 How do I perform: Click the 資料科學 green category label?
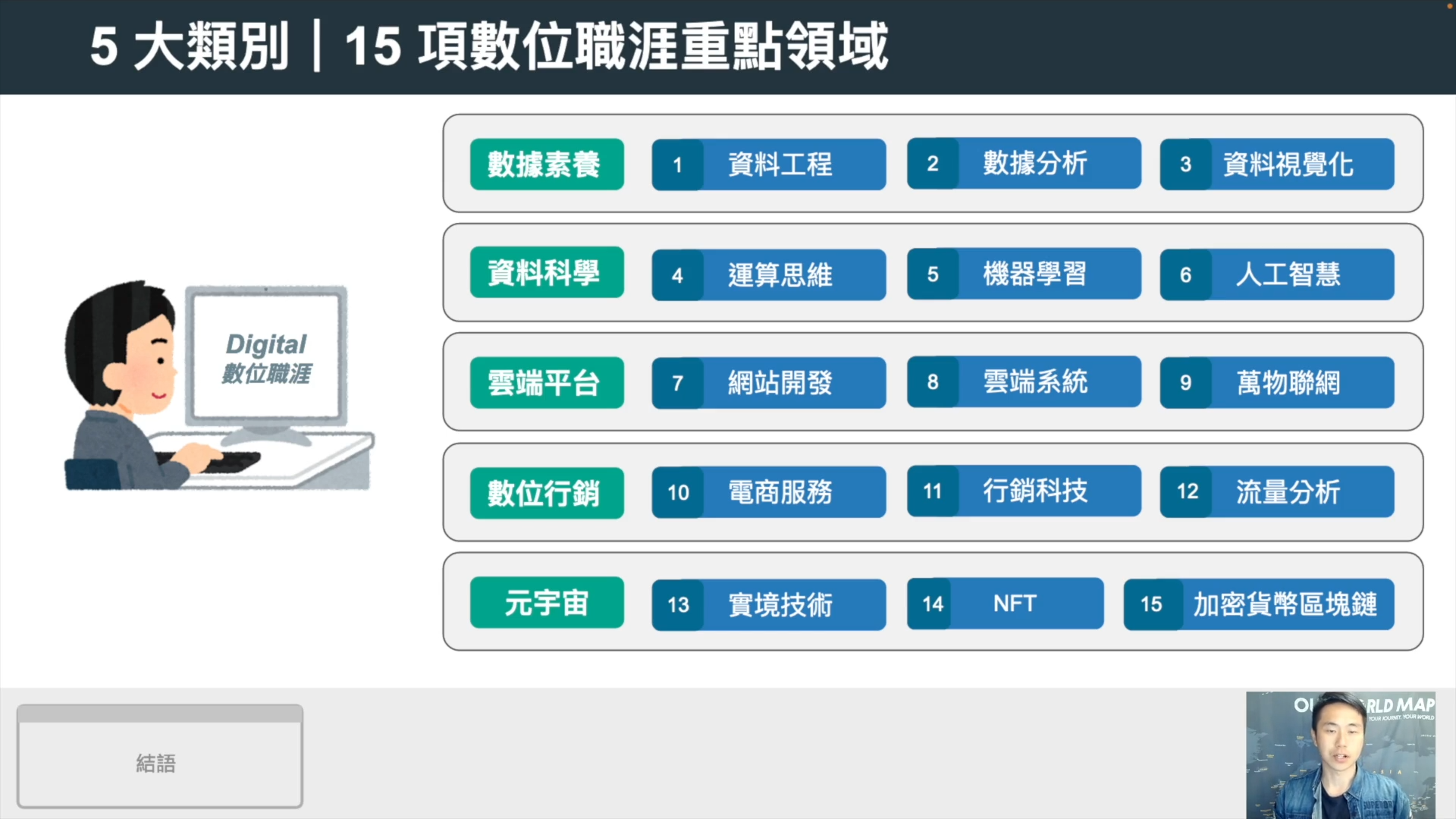tap(547, 272)
